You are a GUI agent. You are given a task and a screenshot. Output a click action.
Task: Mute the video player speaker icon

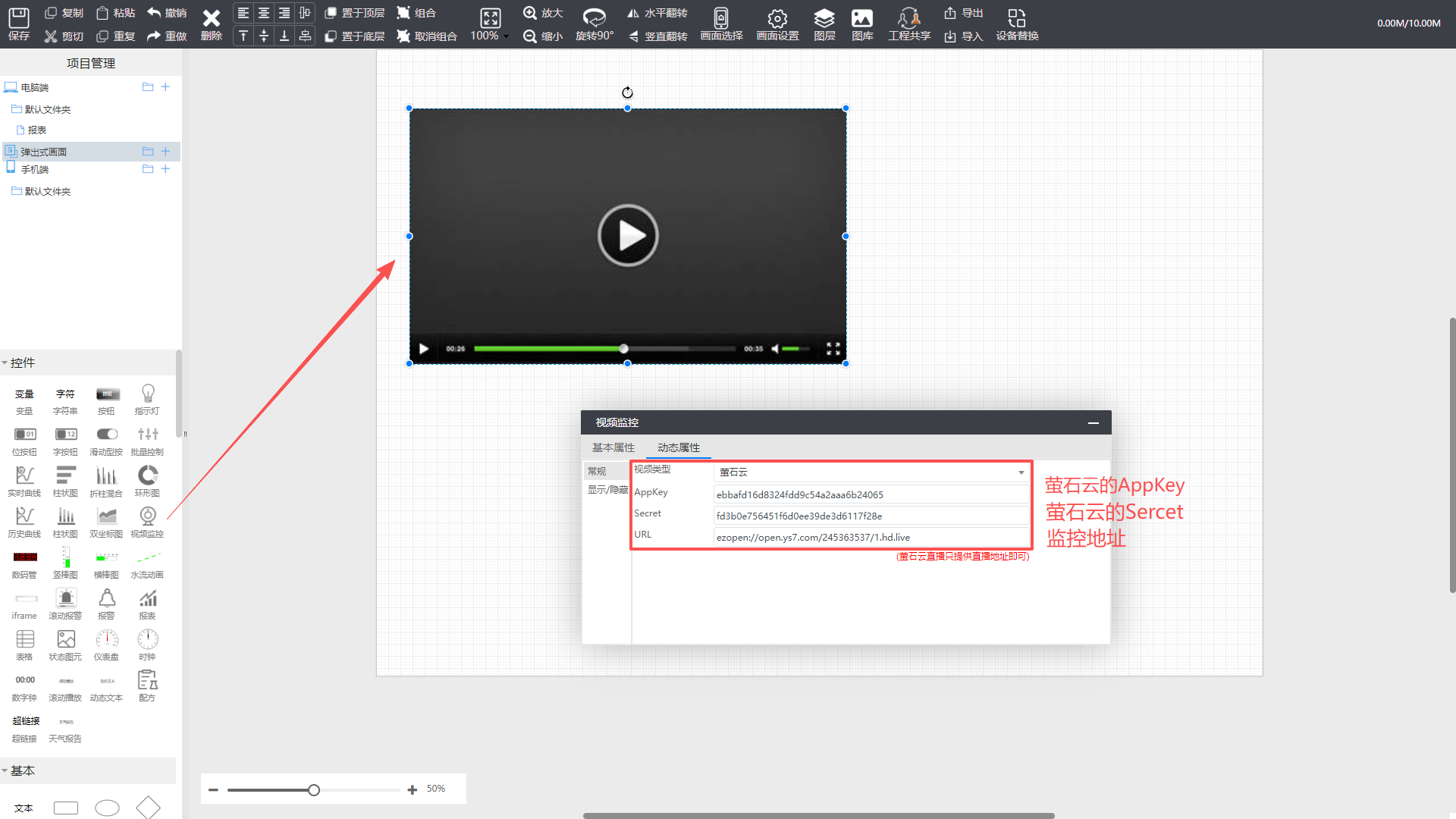(775, 349)
